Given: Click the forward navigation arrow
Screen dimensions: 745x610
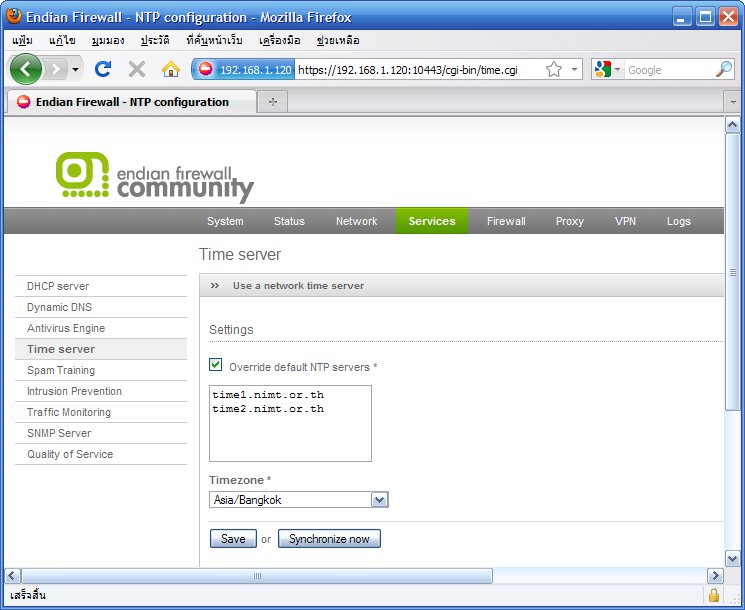Looking at the screenshot, I should tap(57, 70).
